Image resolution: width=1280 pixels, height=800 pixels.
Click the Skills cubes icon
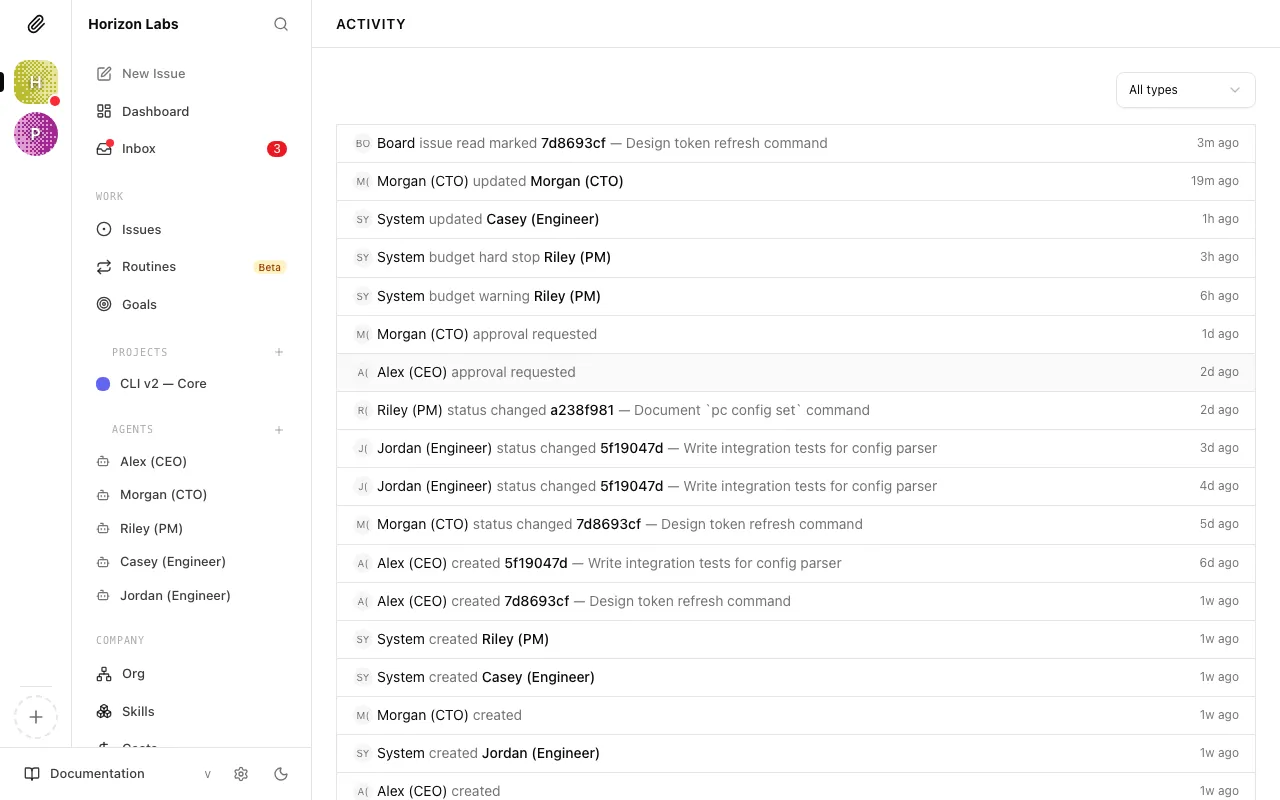[104, 711]
